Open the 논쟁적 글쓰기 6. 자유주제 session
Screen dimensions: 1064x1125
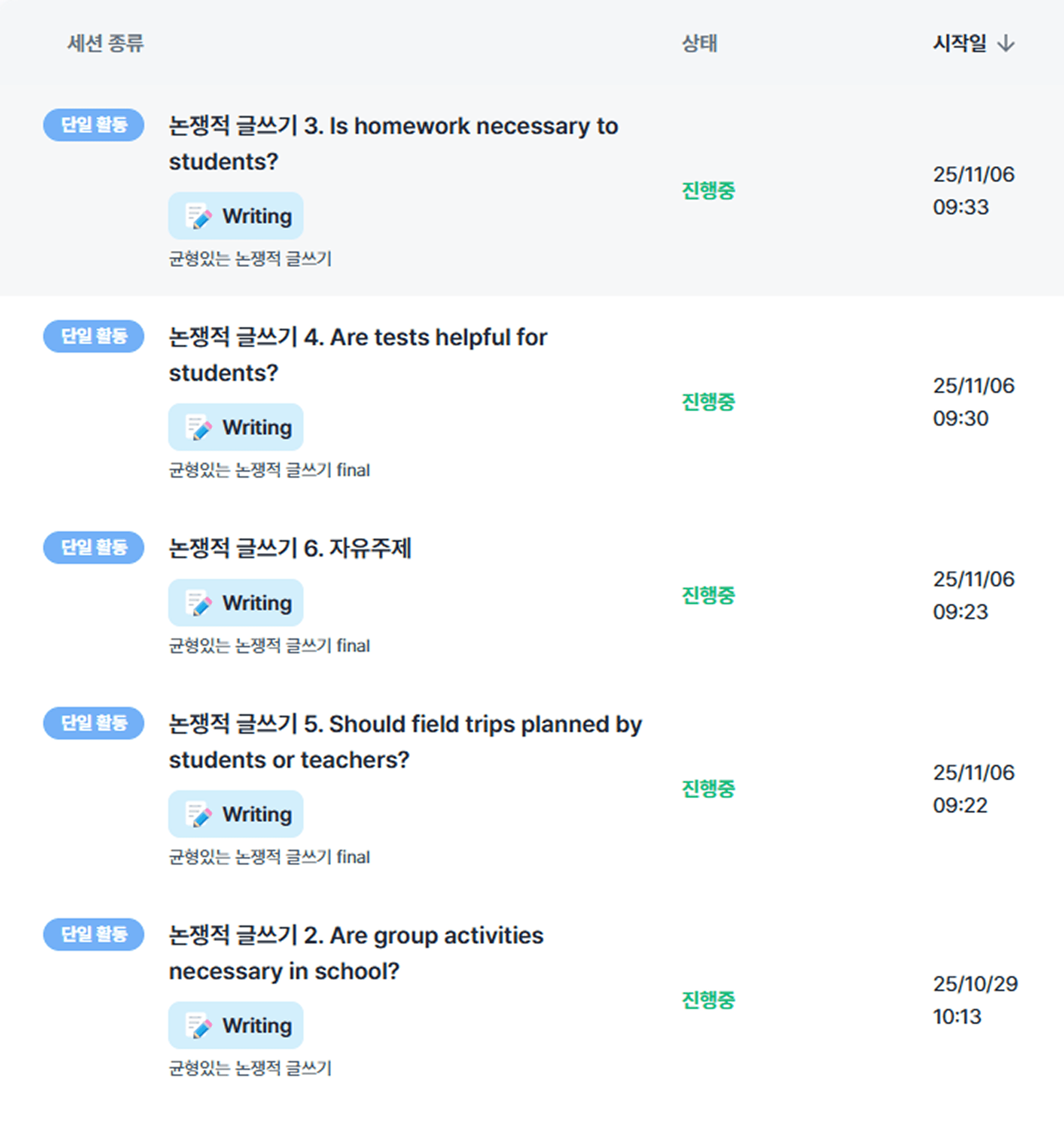pos(290,548)
